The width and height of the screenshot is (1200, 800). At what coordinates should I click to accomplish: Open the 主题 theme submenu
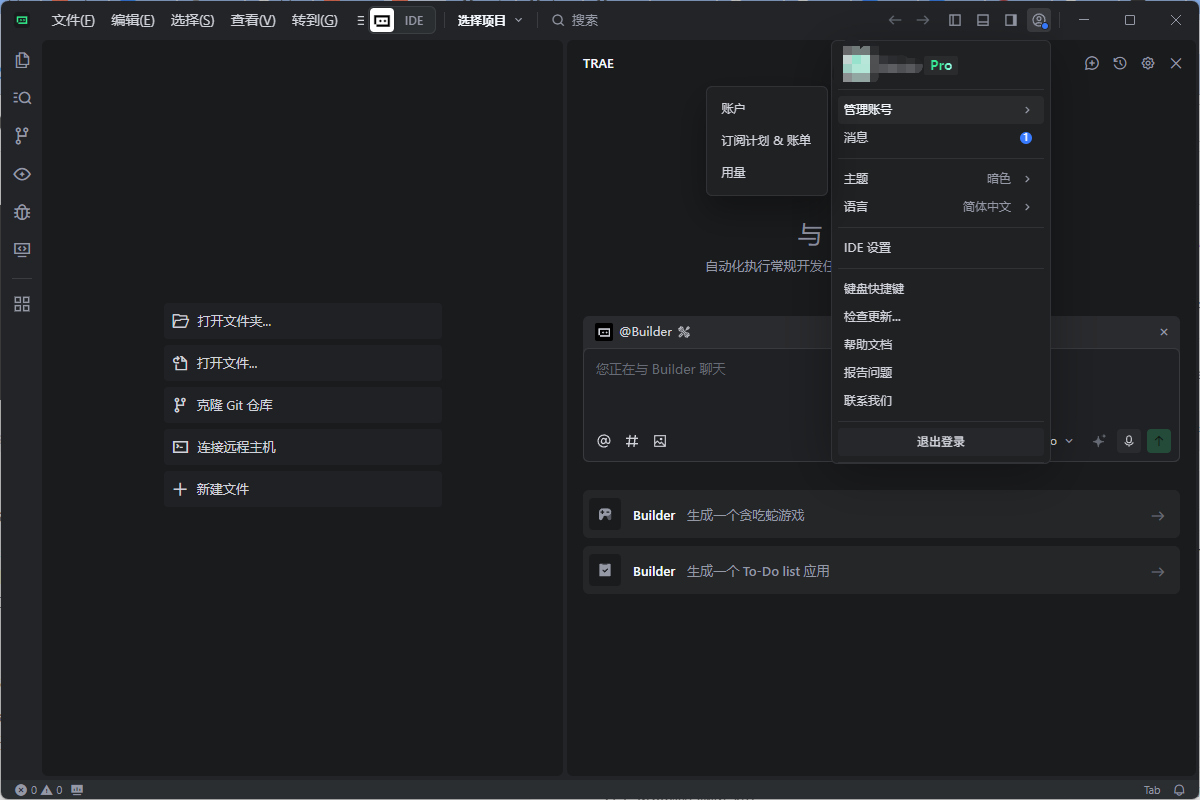940,179
